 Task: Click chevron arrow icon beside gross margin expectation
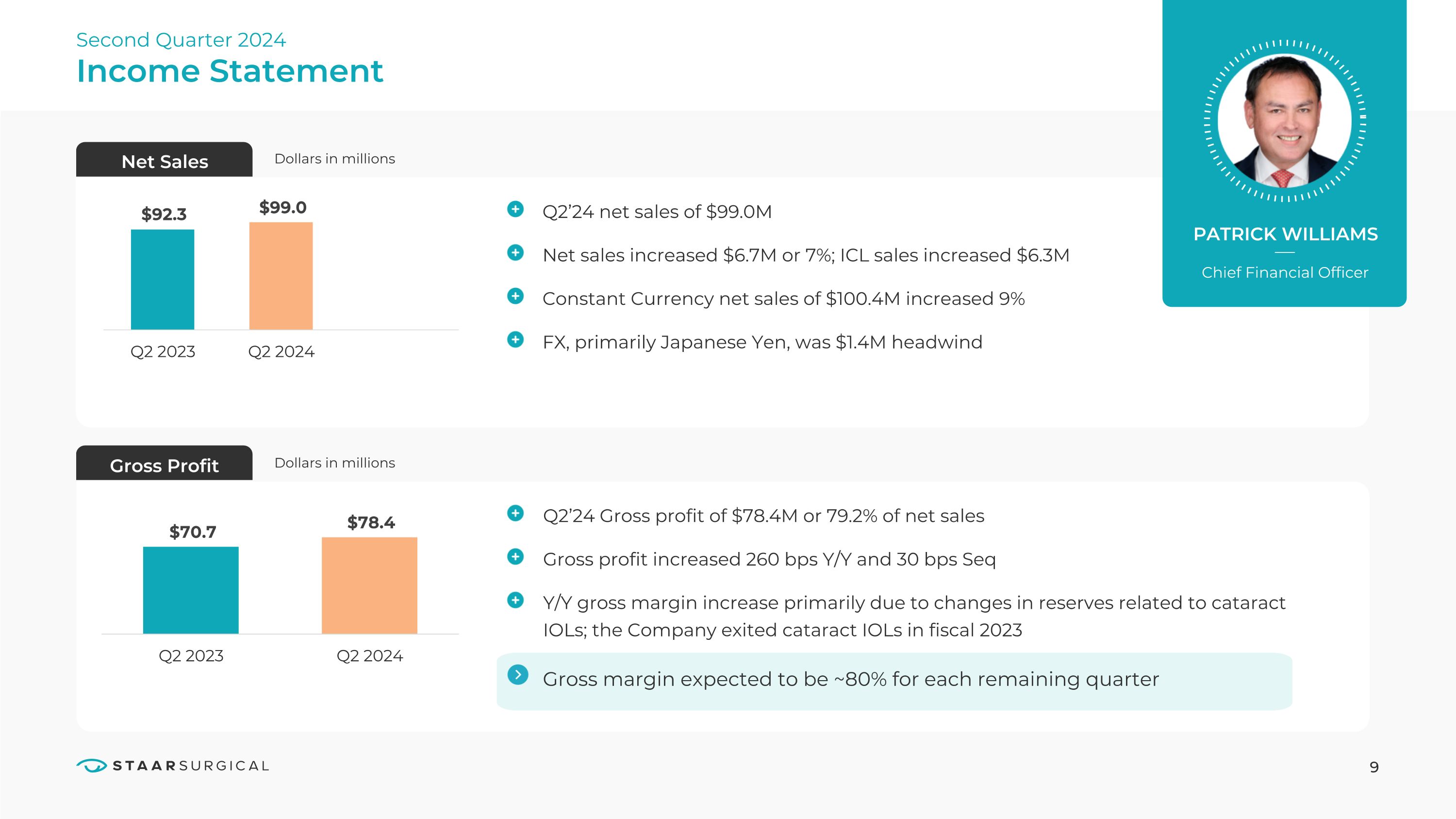[518, 675]
